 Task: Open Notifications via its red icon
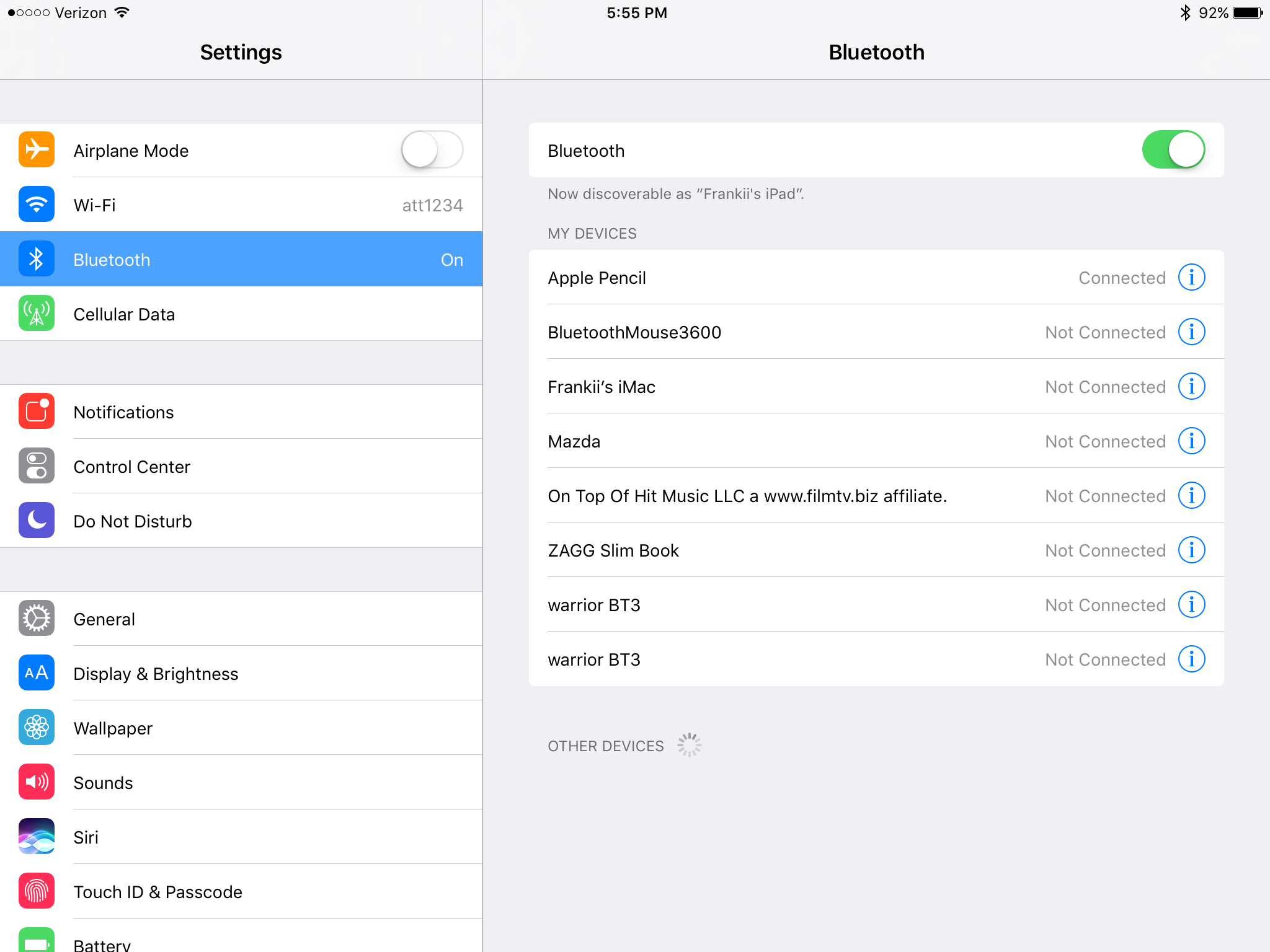coord(37,412)
